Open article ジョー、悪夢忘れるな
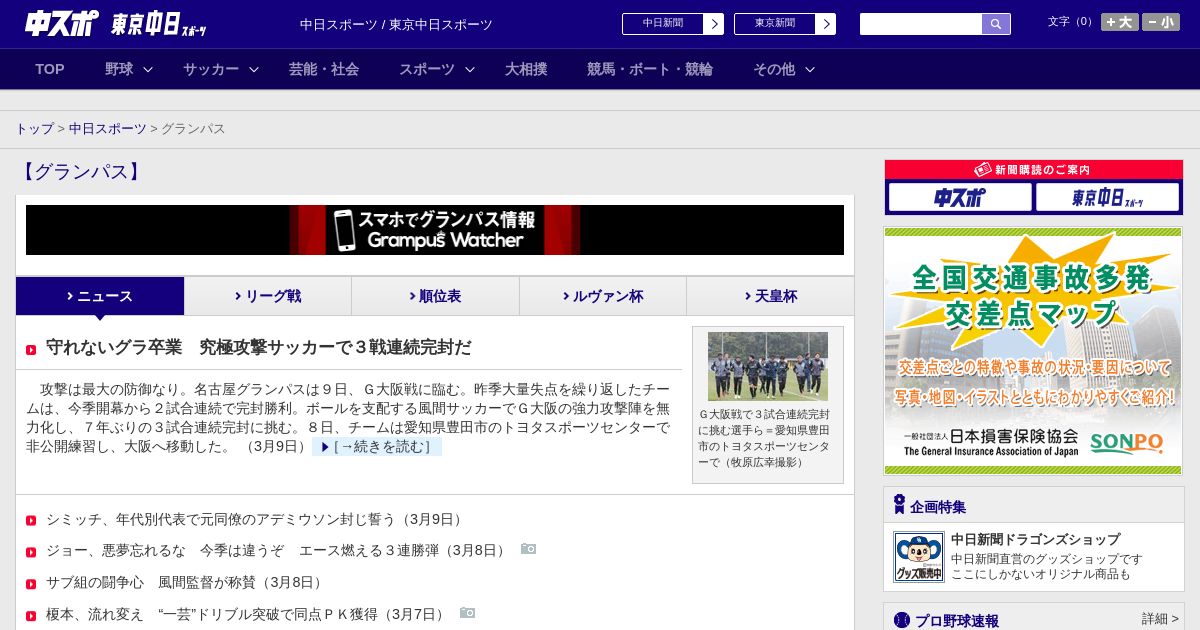This screenshot has height=630, width=1200. (x=277, y=550)
